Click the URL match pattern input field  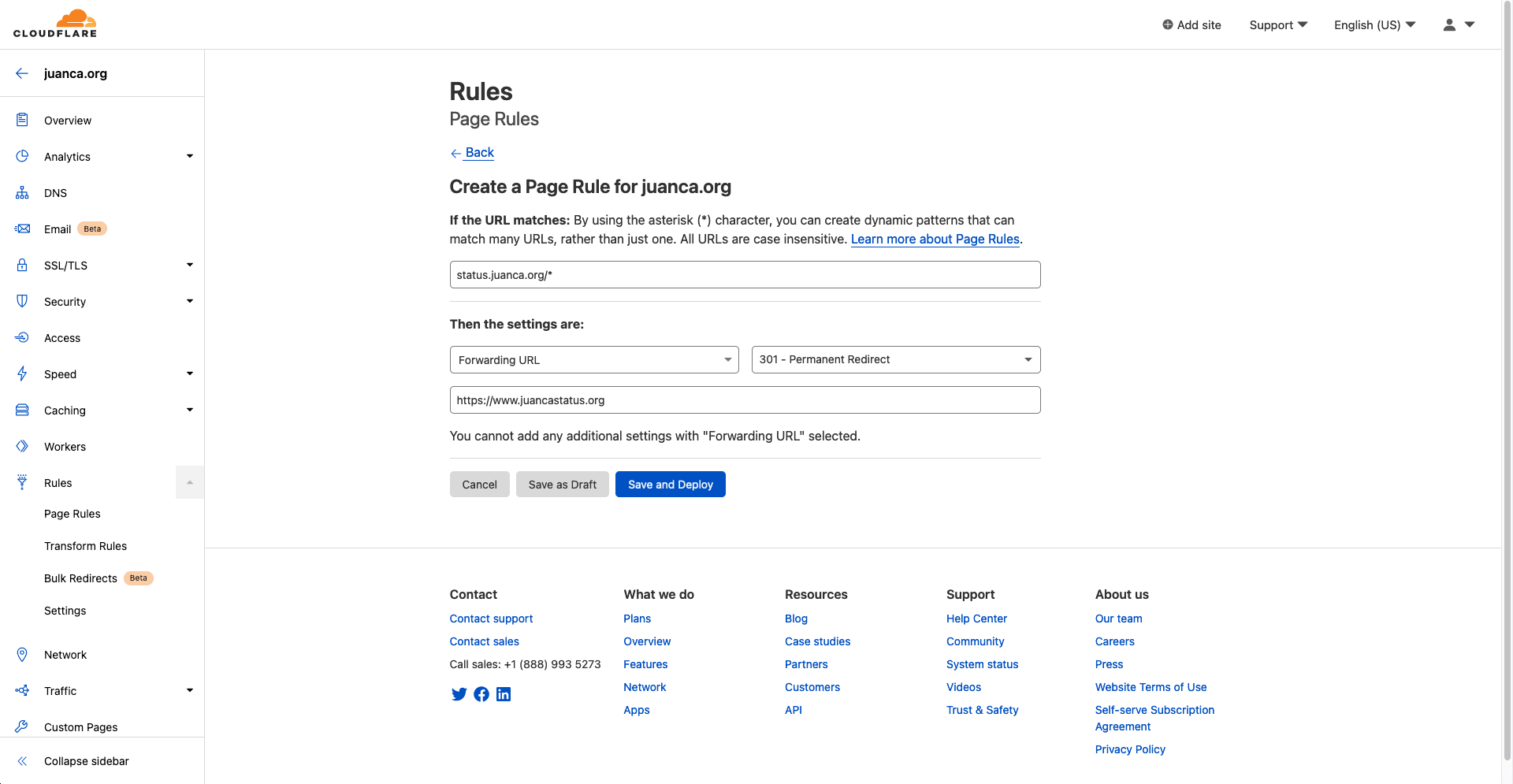pyautogui.click(x=745, y=274)
